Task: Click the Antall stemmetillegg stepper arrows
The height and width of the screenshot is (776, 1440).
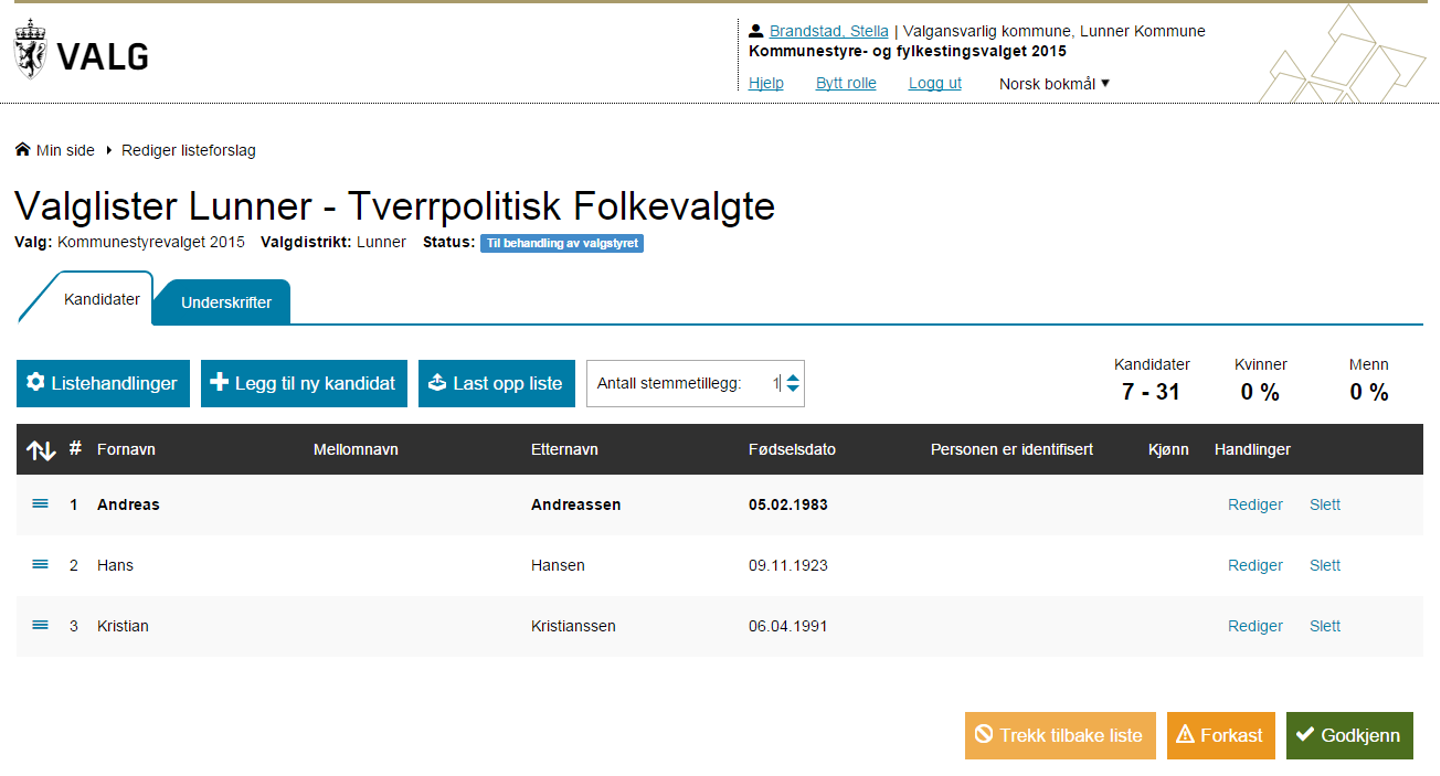Action: coord(792,384)
